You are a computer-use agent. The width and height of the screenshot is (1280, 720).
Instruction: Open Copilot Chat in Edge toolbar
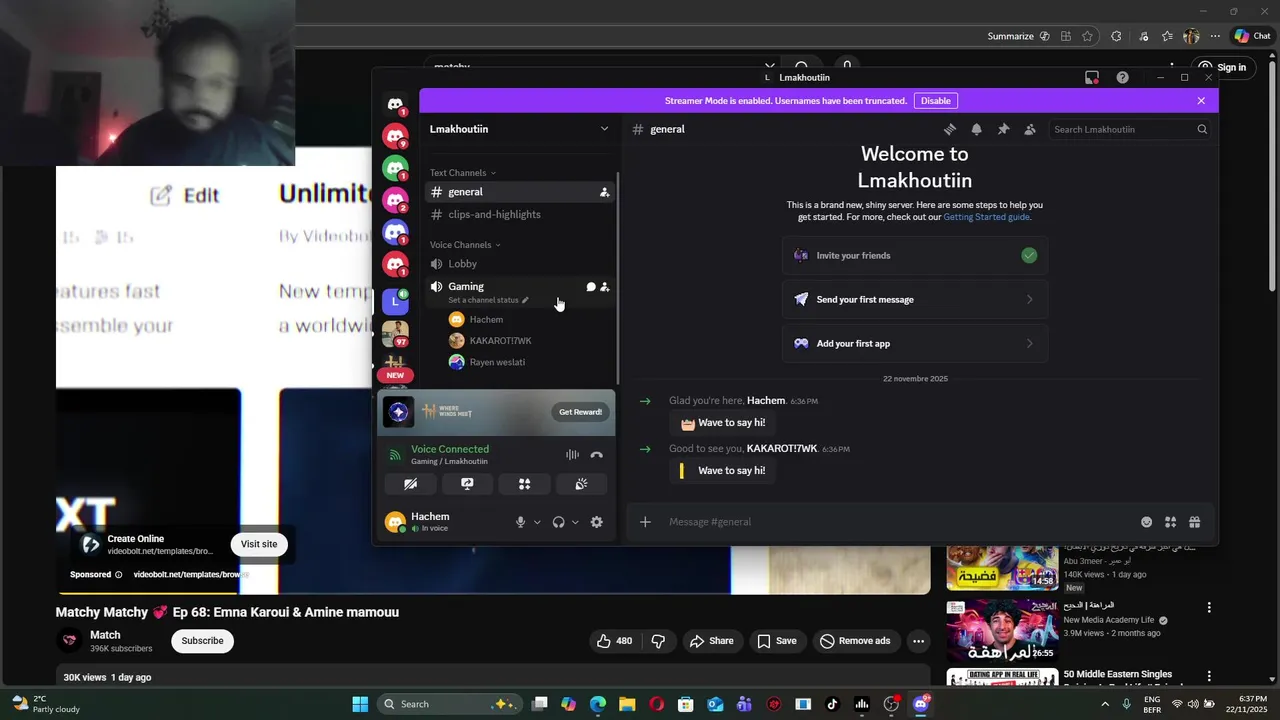tap(1252, 36)
